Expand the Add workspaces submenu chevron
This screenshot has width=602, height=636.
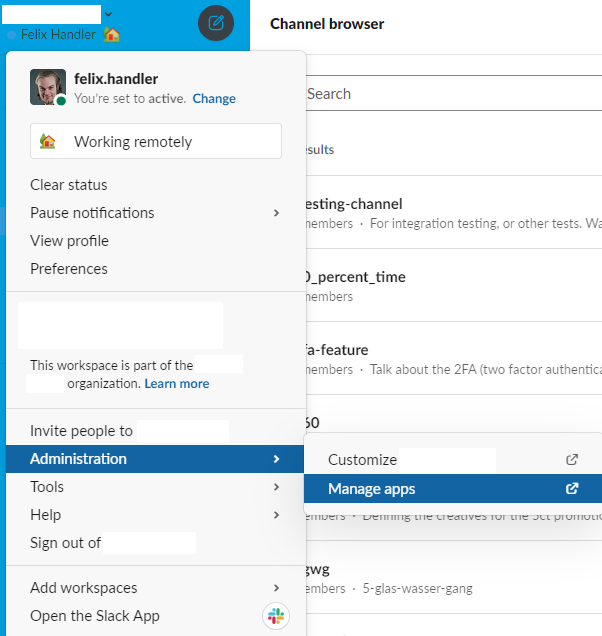(276, 588)
